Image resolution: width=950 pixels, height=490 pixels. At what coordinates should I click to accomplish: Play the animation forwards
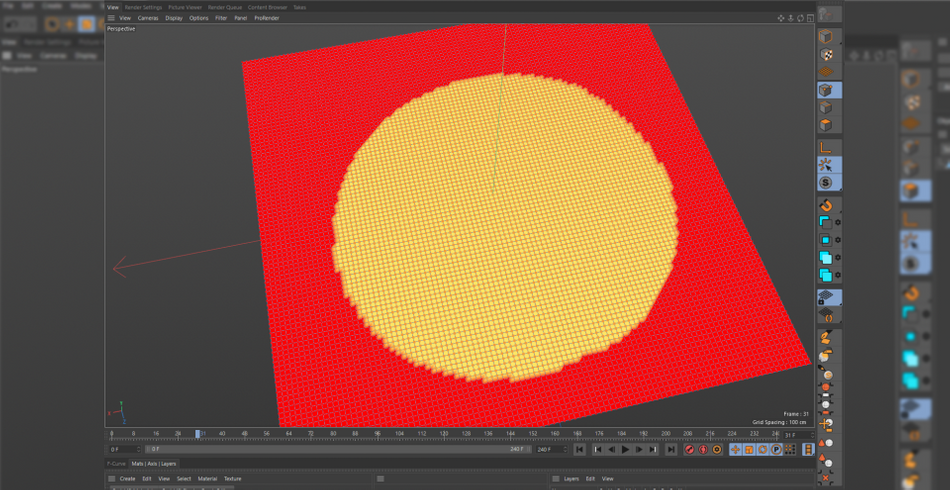click(x=625, y=449)
